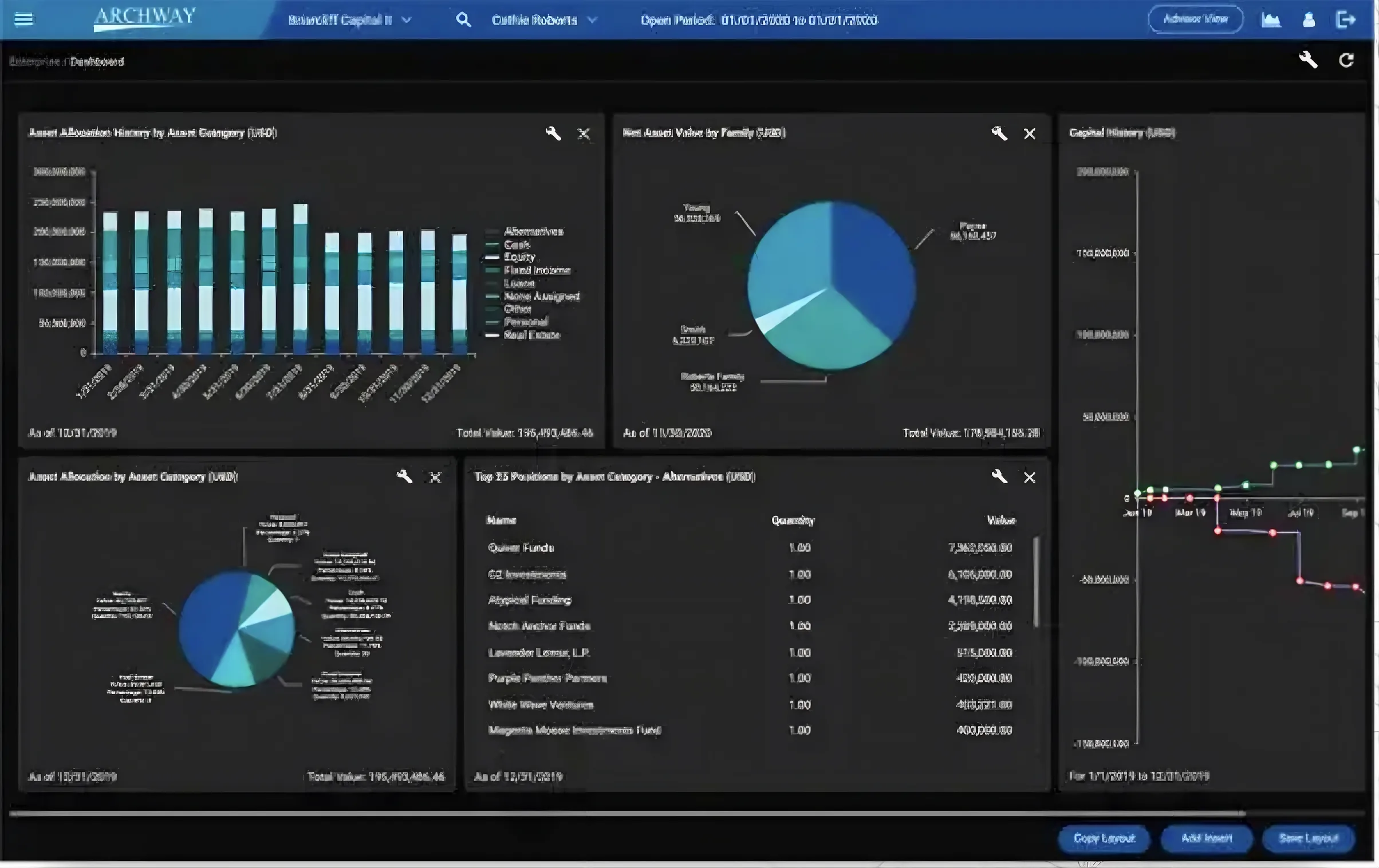Click the dashboard horizontal scrollbar
The height and width of the screenshot is (868, 1379).
627,813
